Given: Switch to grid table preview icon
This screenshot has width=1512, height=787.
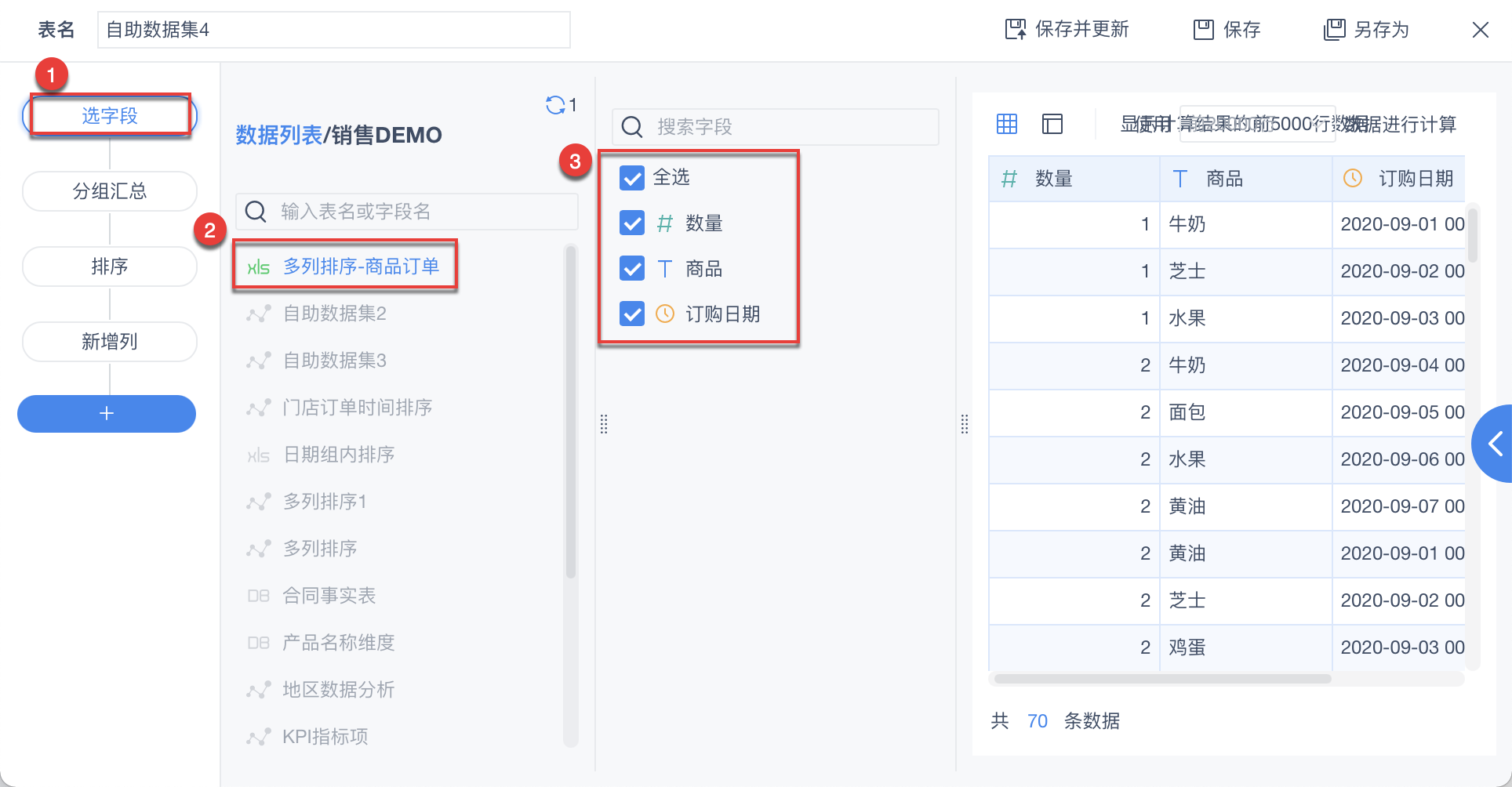Looking at the screenshot, I should tap(1007, 124).
